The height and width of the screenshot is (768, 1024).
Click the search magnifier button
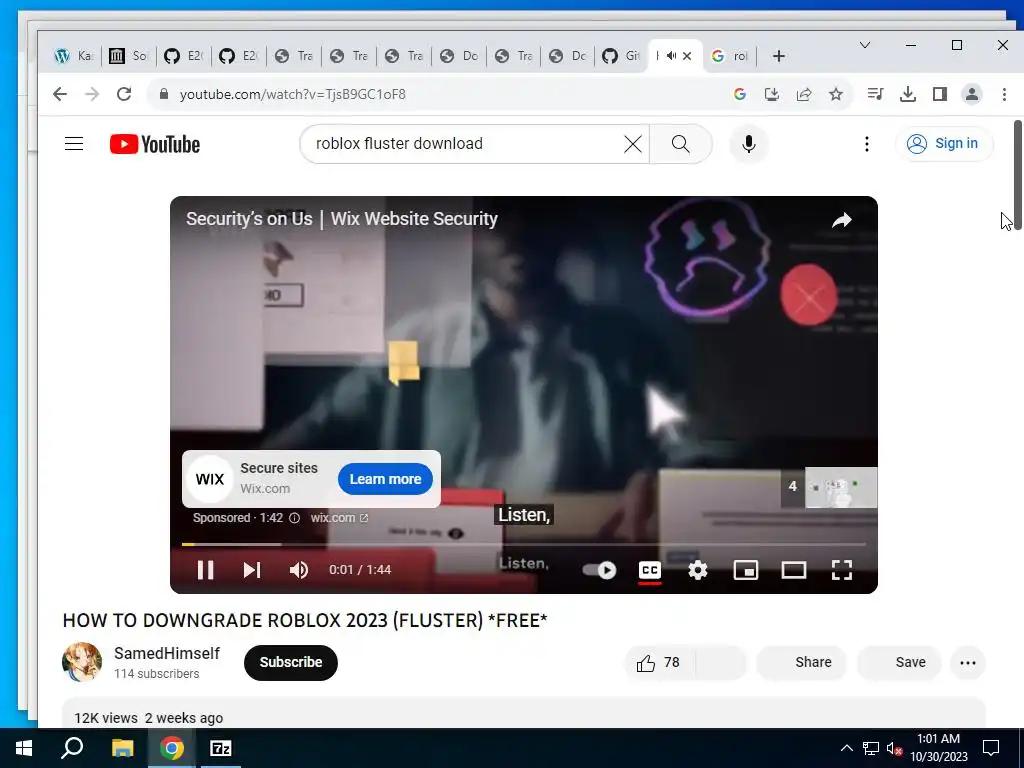680,144
